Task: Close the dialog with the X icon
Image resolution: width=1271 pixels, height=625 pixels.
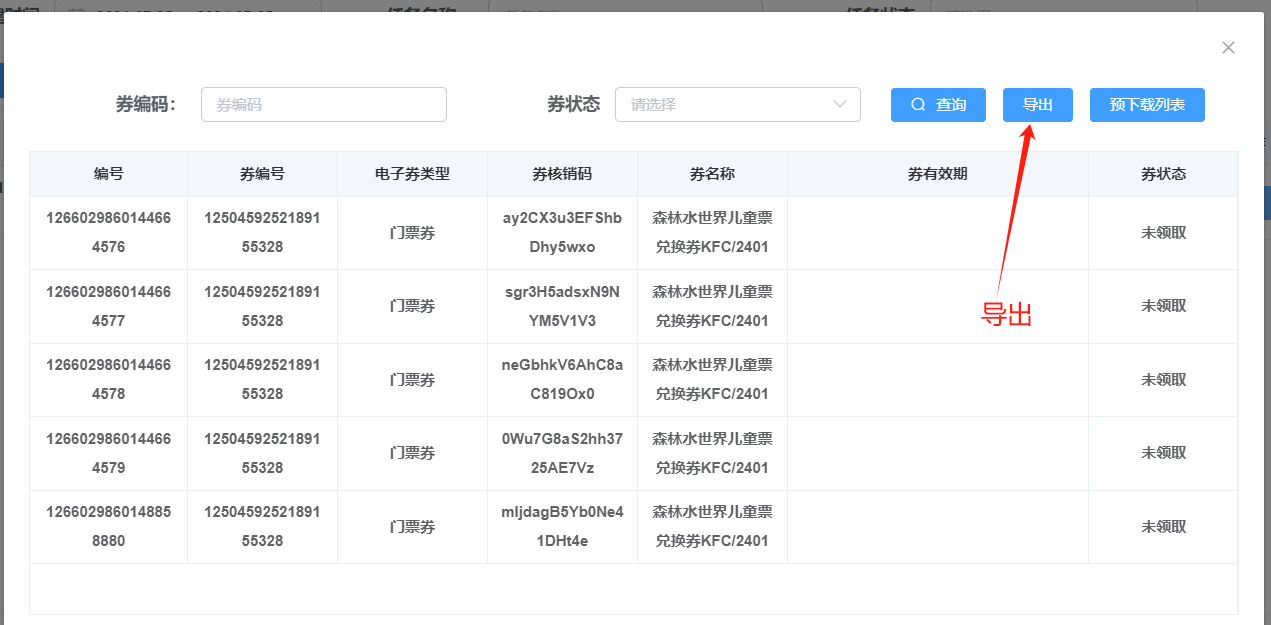Action: tap(1228, 48)
